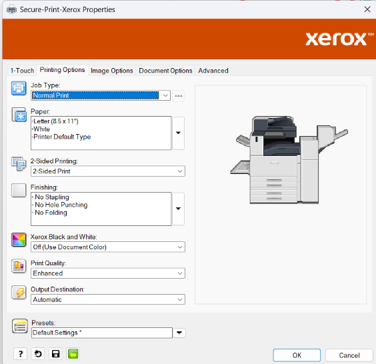This screenshot has height=364, width=376.
Task: Click the printer preview image
Action: pos(289,160)
